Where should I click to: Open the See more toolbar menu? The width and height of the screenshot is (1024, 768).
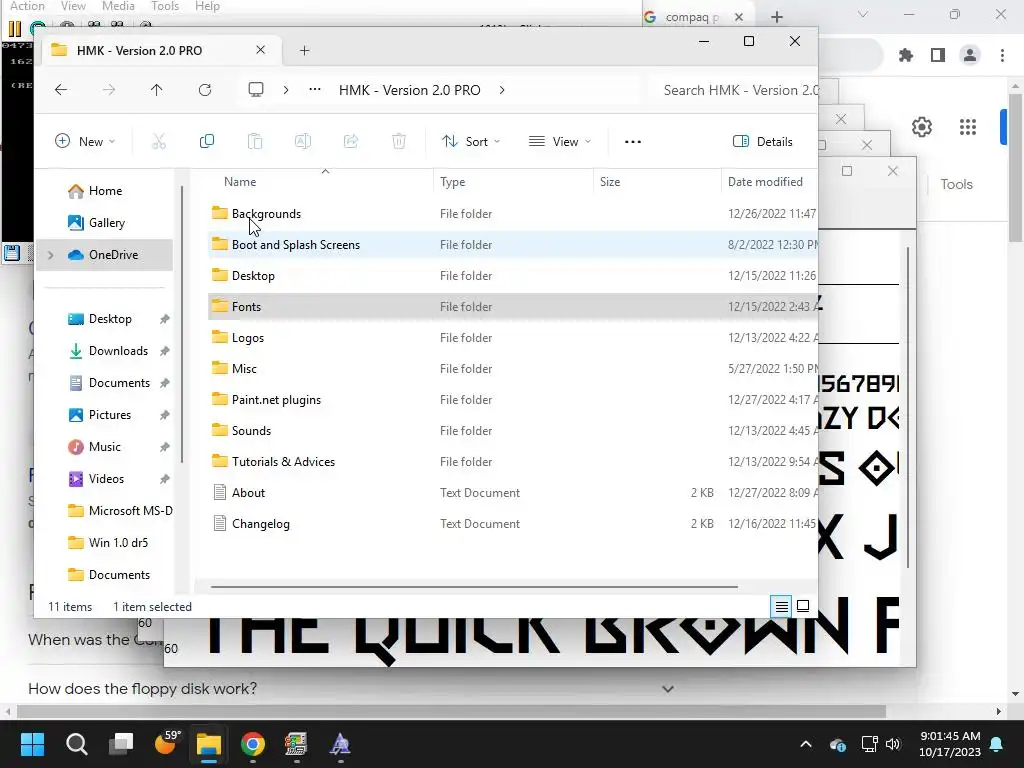[x=633, y=142]
